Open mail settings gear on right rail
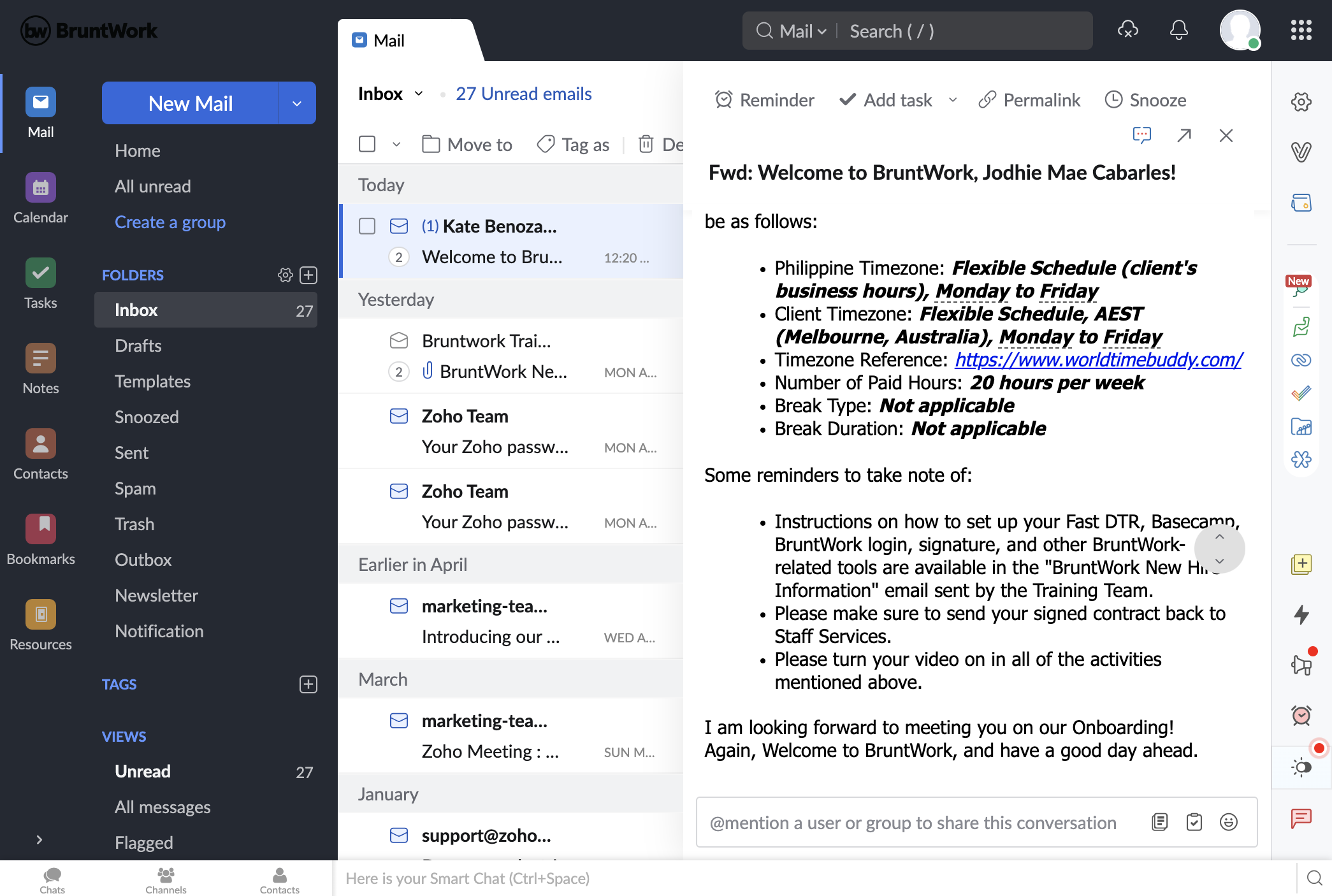This screenshot has width=1332, height=896. coord(1301,101)
